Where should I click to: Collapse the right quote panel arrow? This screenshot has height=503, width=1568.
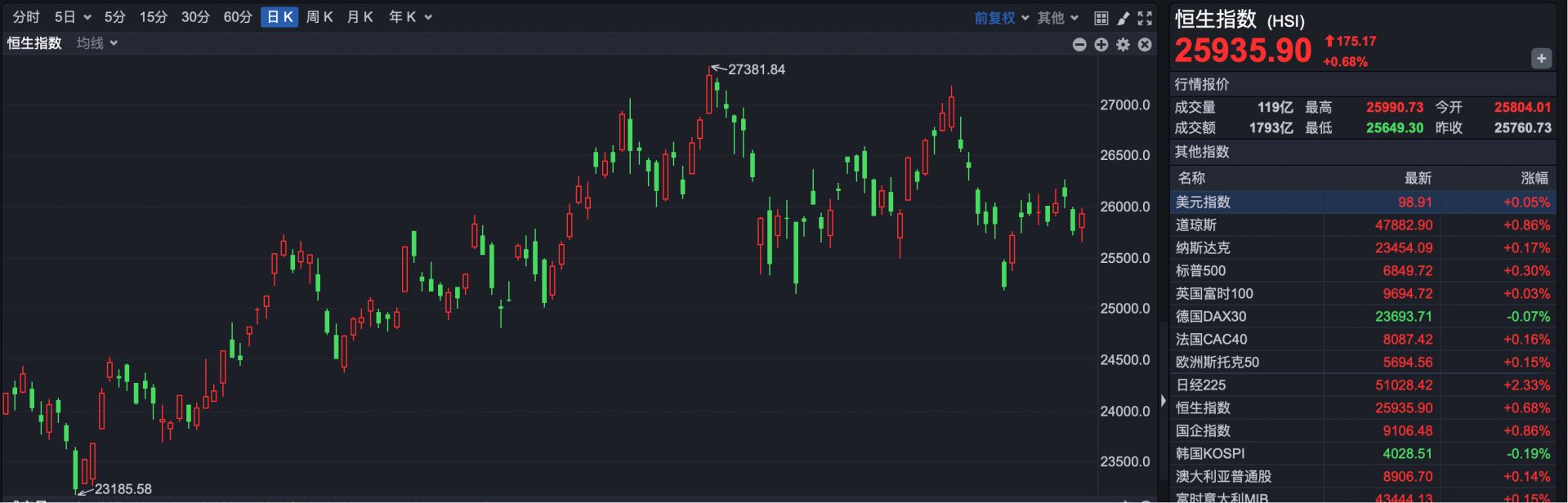tap(1164, 401)
